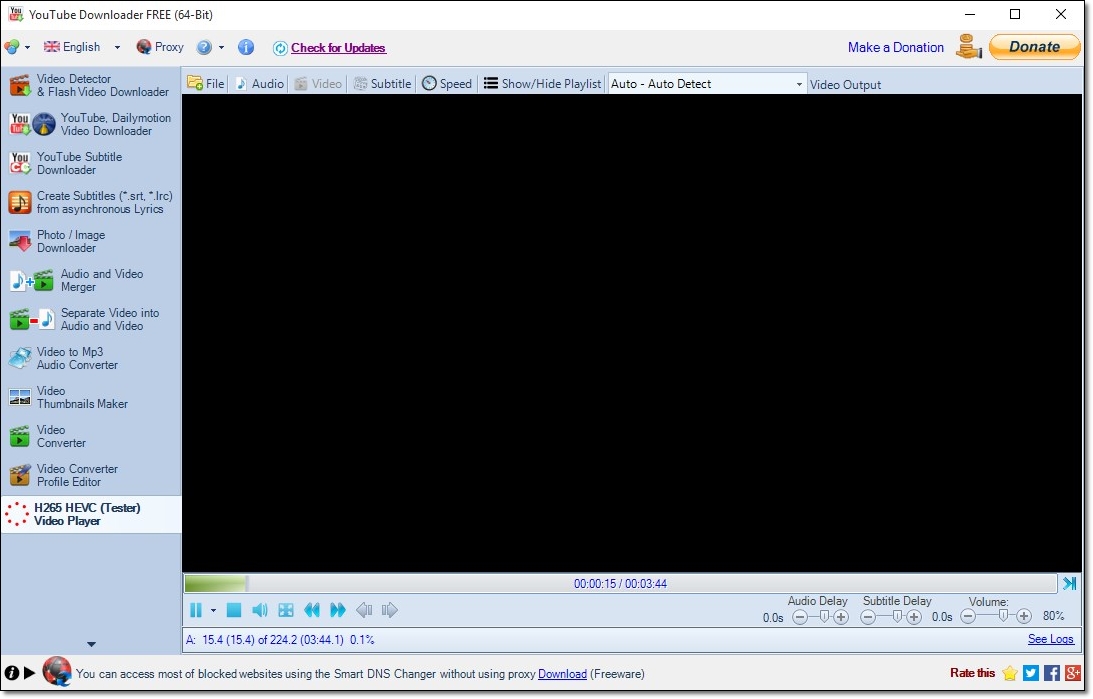Screen dimensions: 1093x699
Task: Open Auto - Auto Detect video output dropdown
Action: tap(707, 84)
